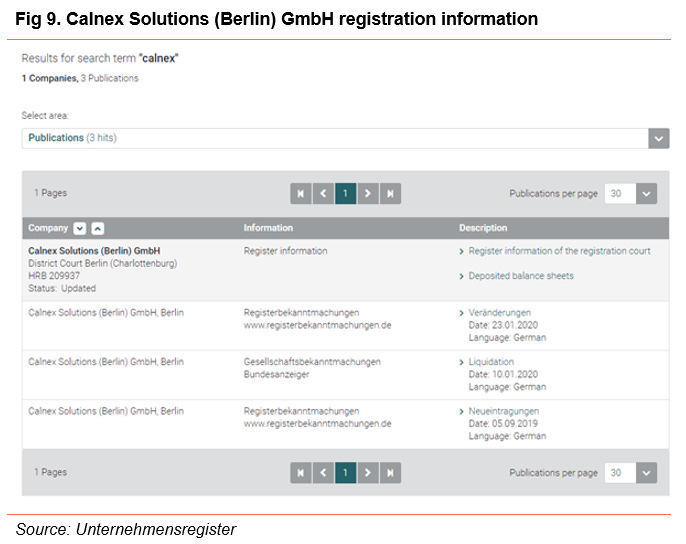Click chevron before Neueintragungen
Image resolution: width=686 pixels, height=544 pixels.
(461, 412)
